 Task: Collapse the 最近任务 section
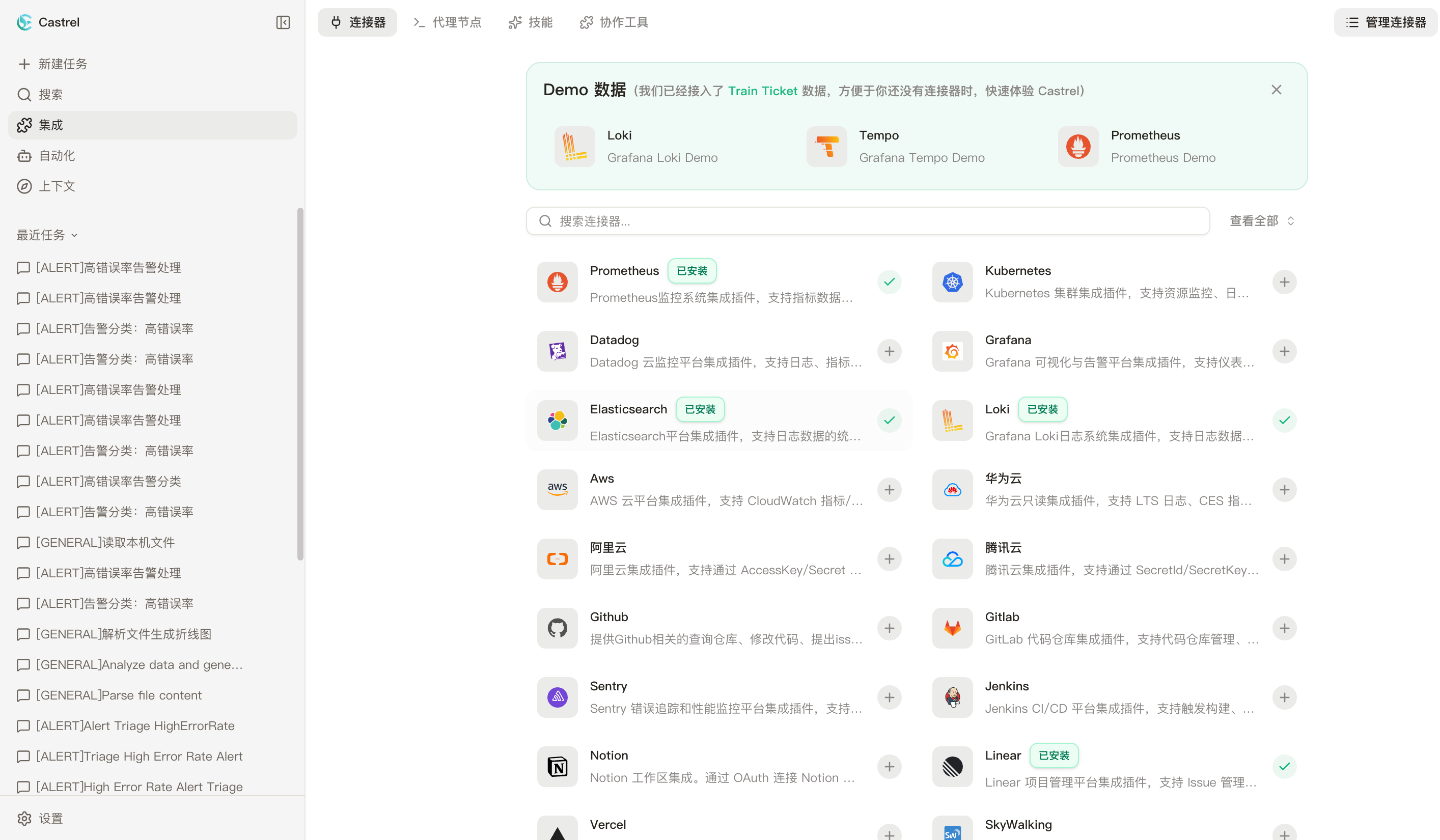coord(47,235)
